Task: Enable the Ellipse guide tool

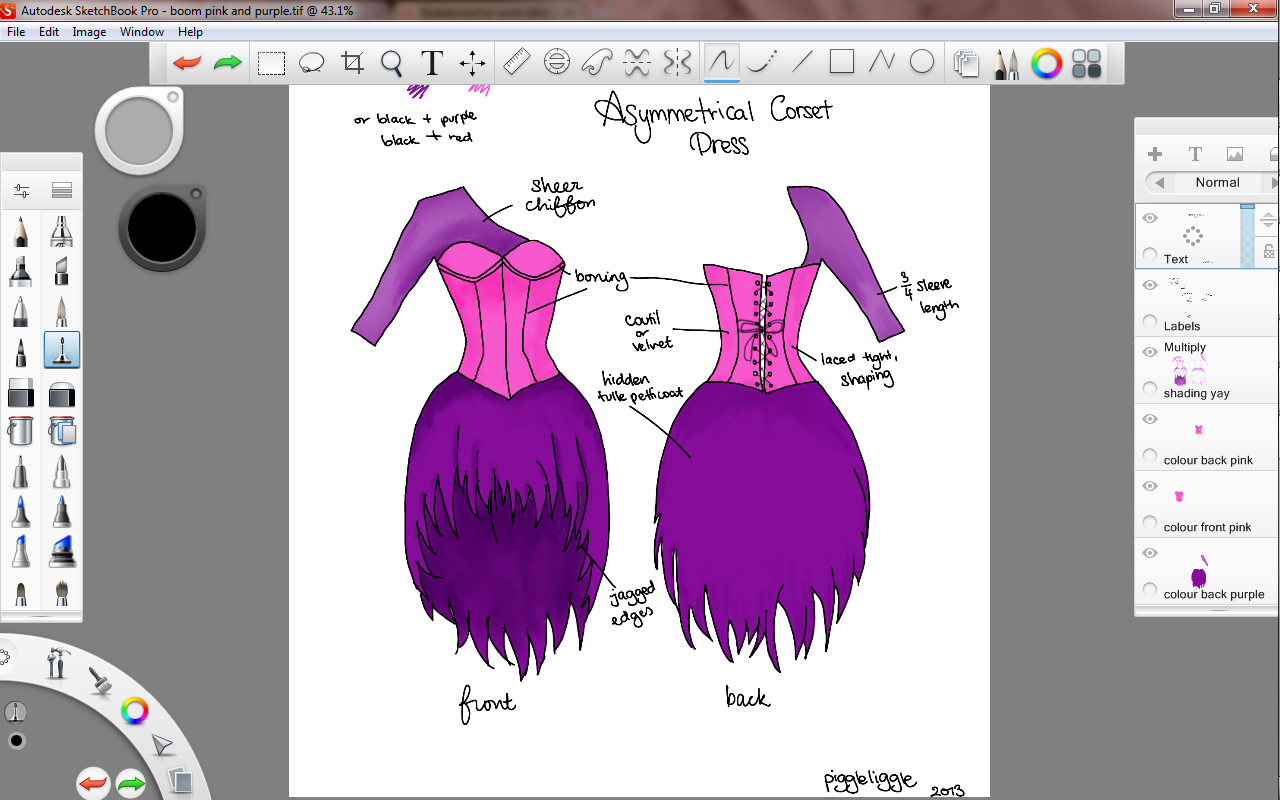Action: pyautogui.click(x=557, y=63)
